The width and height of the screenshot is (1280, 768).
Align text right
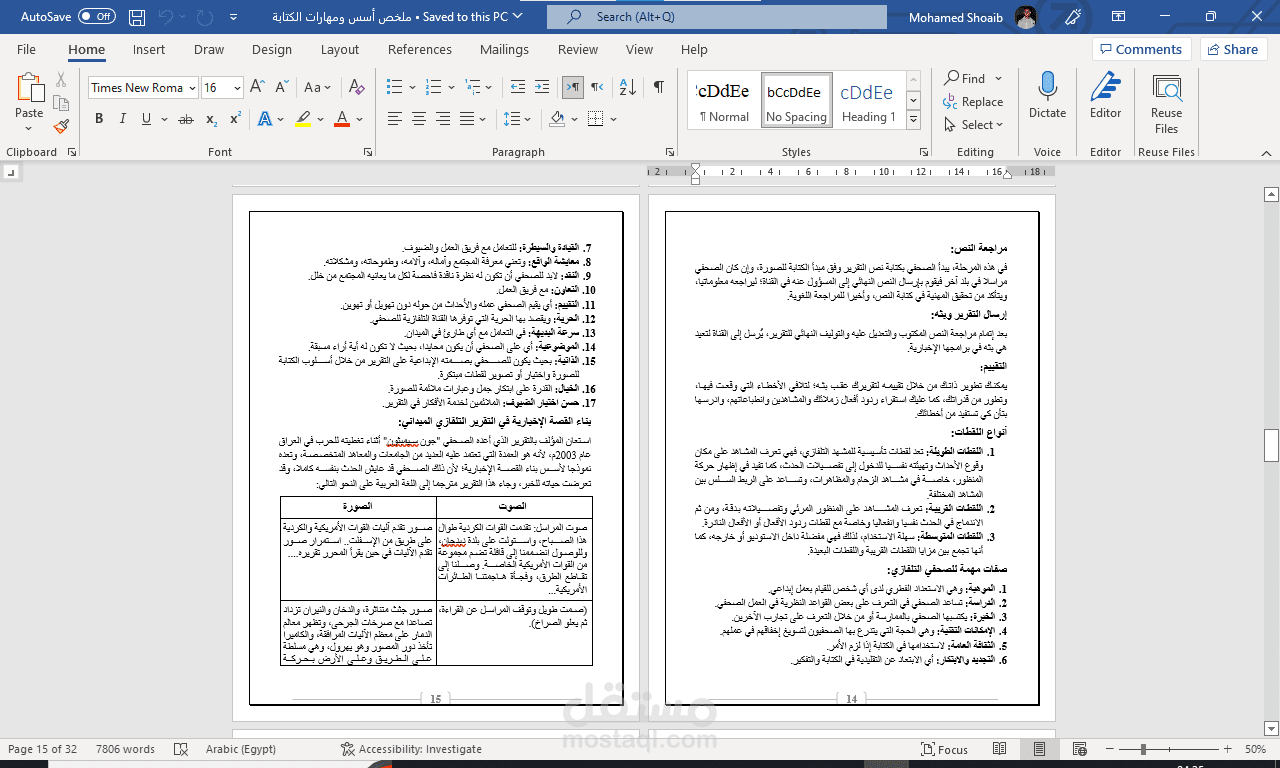[x=444, y=118]
